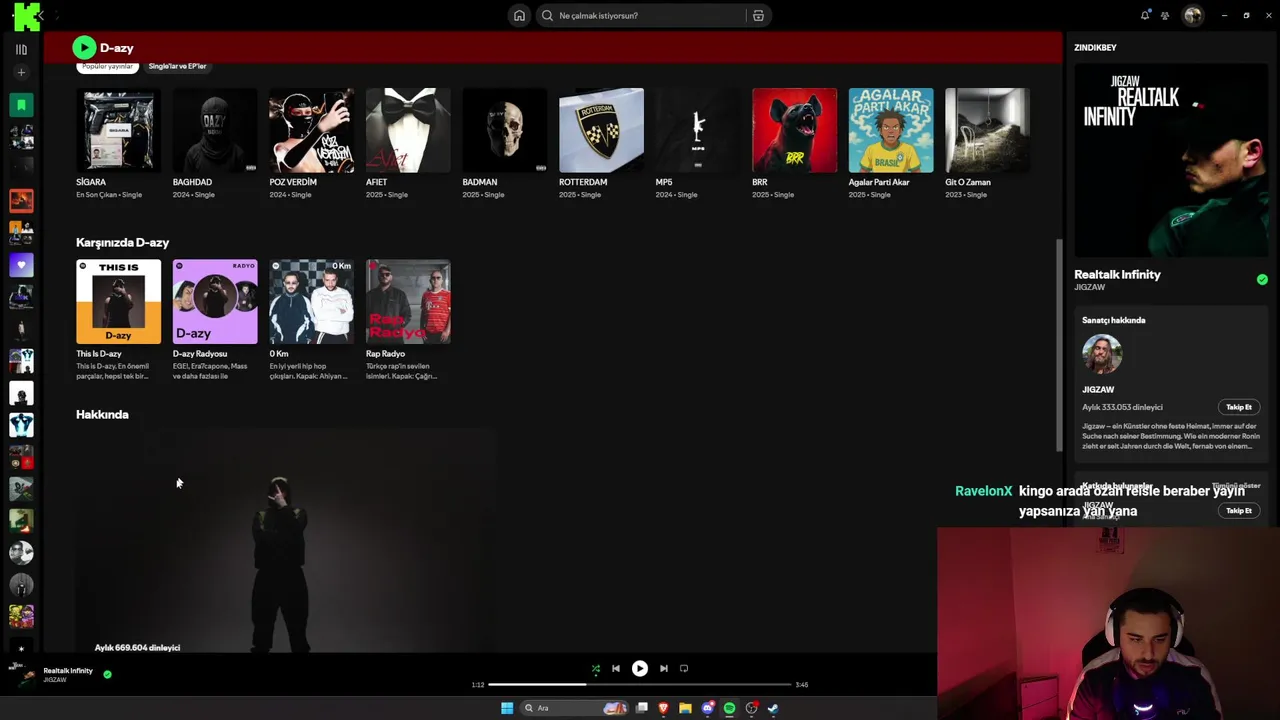Open the POZ VERDİM single cover
The image size is (1280, 720).
pyautogui.click(x=311, y=130)
